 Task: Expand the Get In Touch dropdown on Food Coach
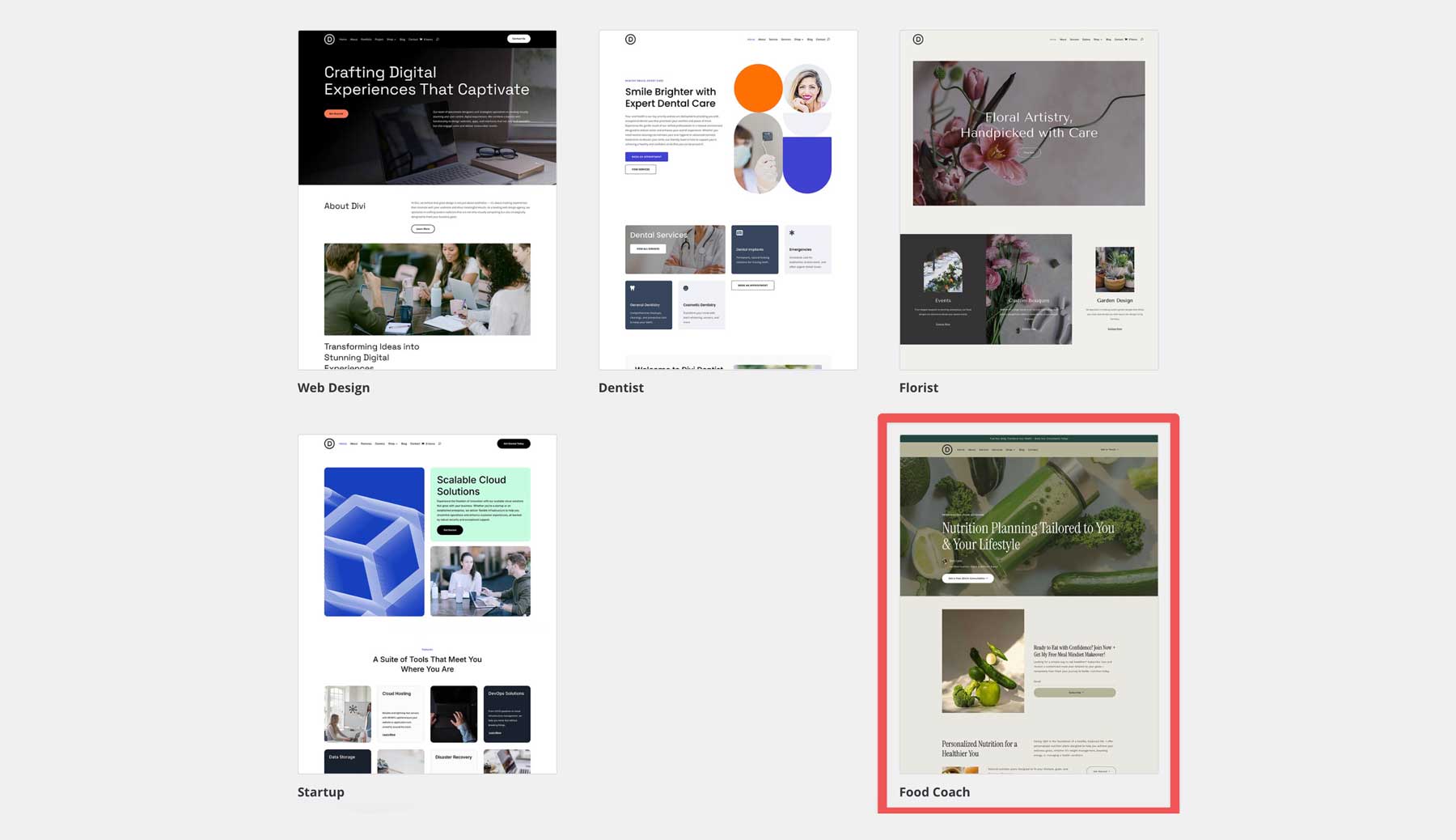point(1110,450)
